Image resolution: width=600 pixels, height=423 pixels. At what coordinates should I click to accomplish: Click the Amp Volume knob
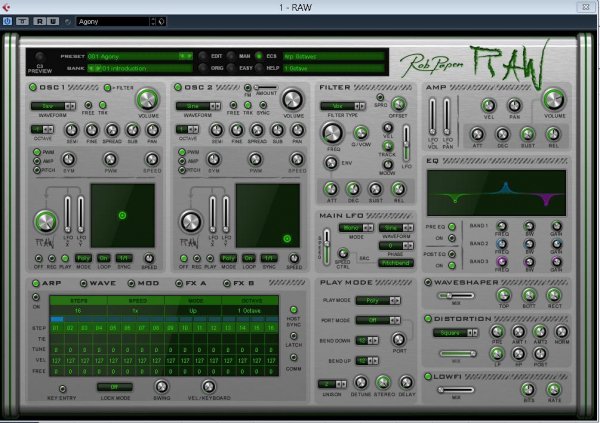tap(554, 99)
